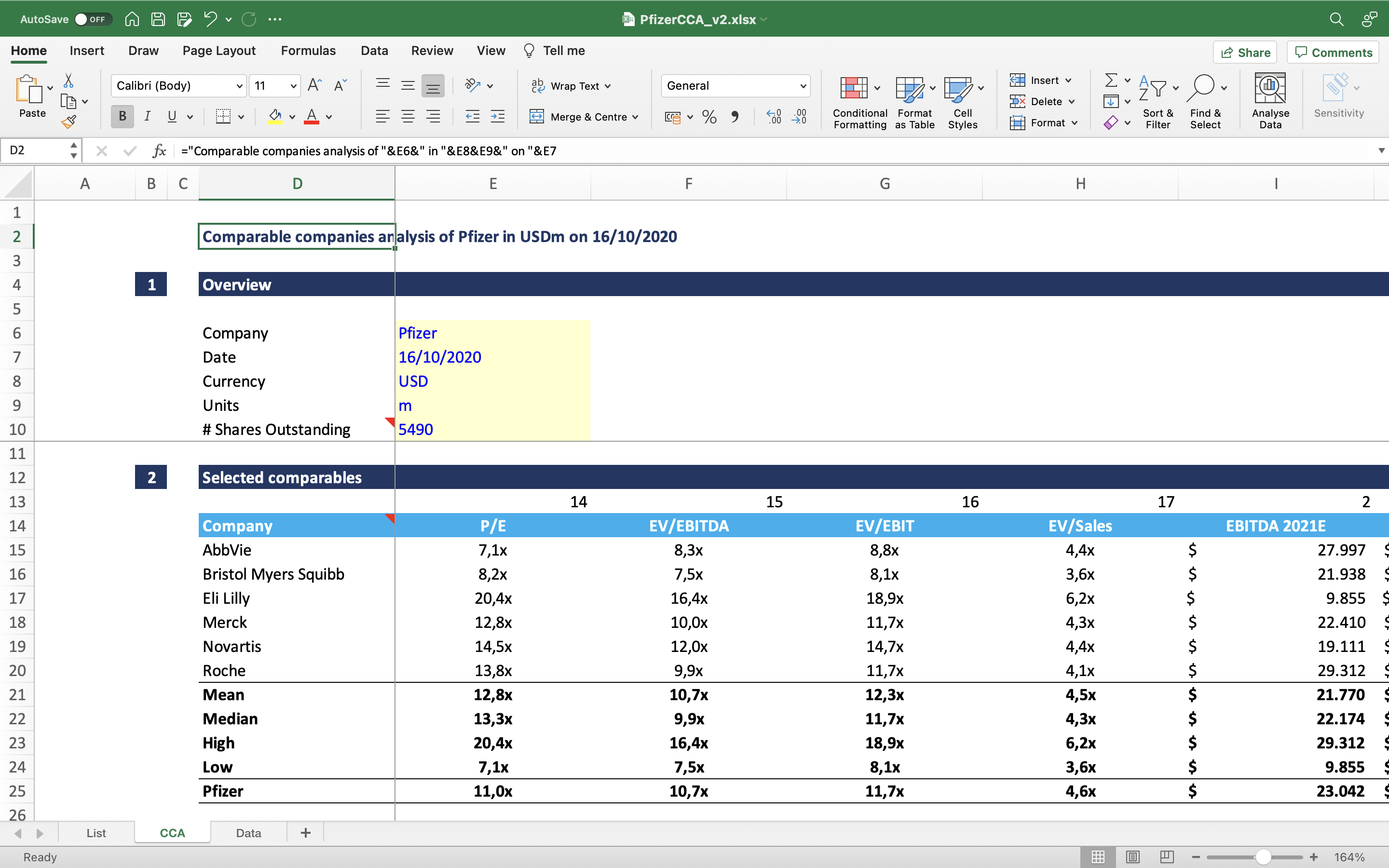Click the Paste clipboard icon

click(x=29, y=90)
